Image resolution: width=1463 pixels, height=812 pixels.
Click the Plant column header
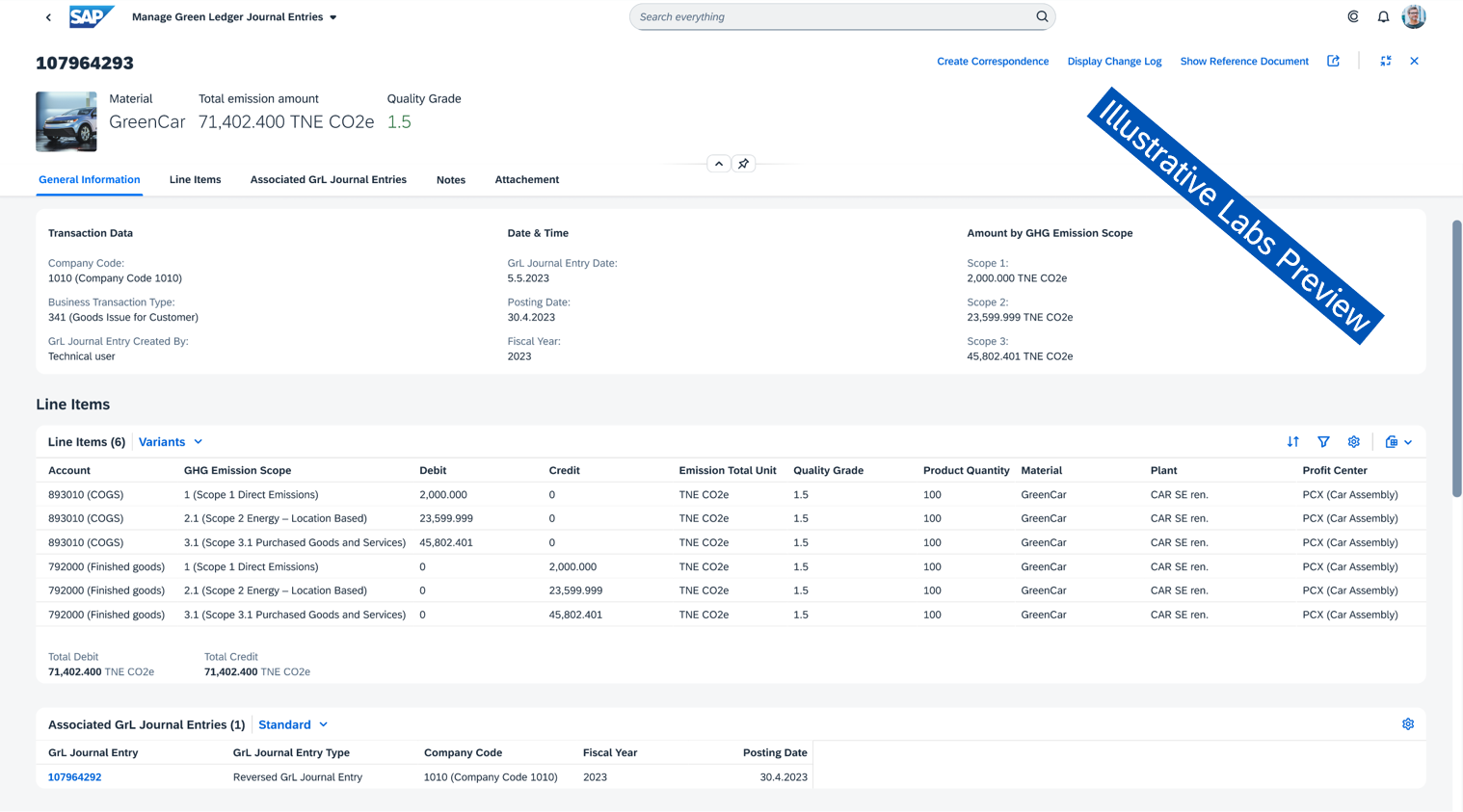(1164, 471)
